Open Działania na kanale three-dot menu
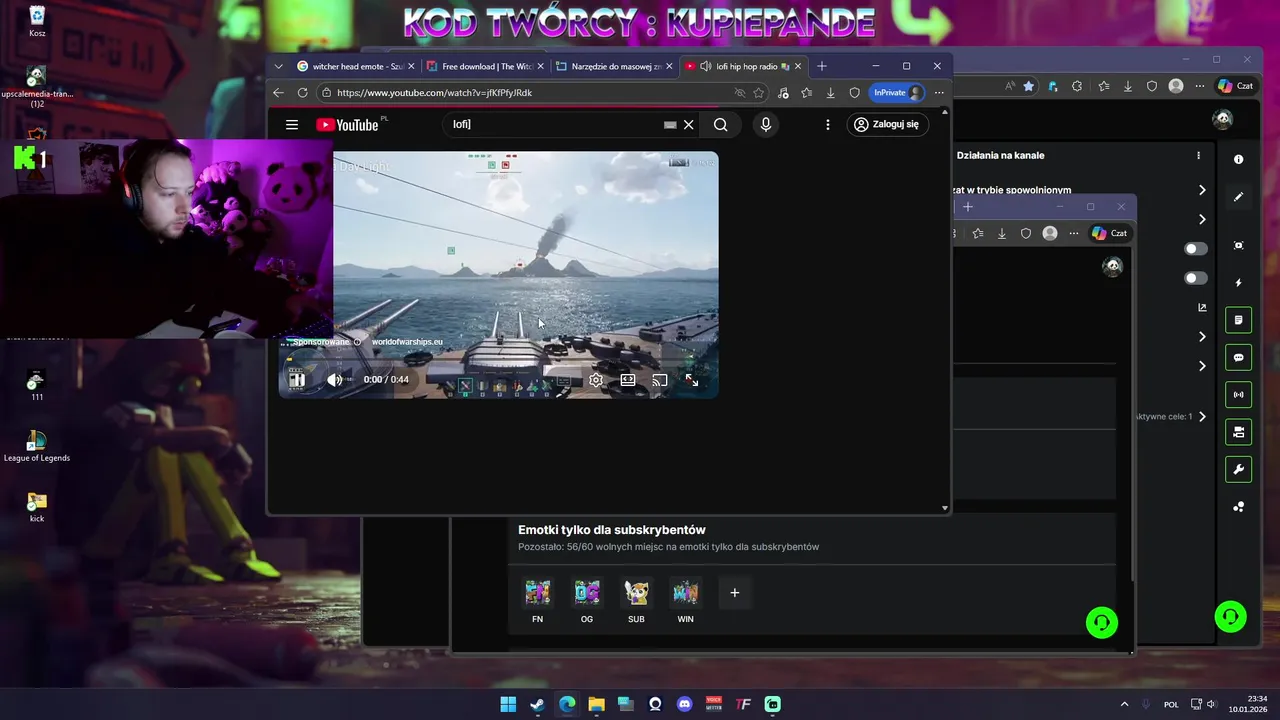 tap(1198, 156)
